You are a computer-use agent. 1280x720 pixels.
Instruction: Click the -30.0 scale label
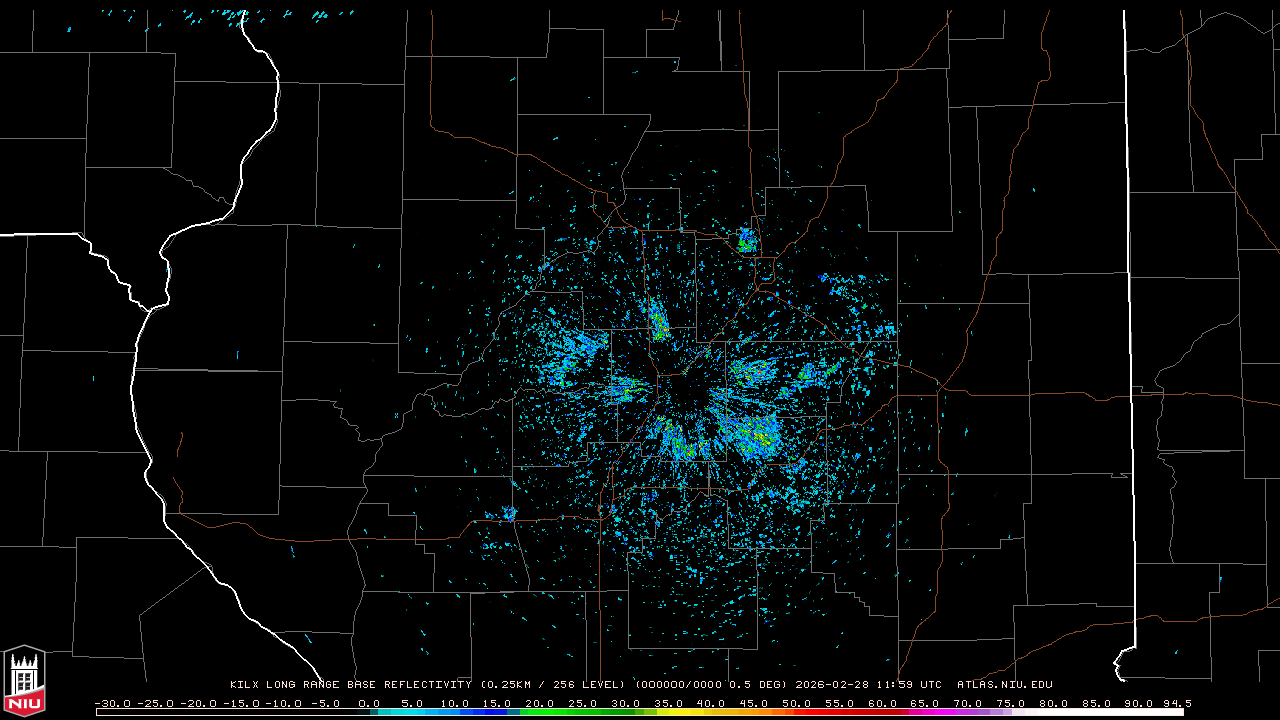coord(113,703)
